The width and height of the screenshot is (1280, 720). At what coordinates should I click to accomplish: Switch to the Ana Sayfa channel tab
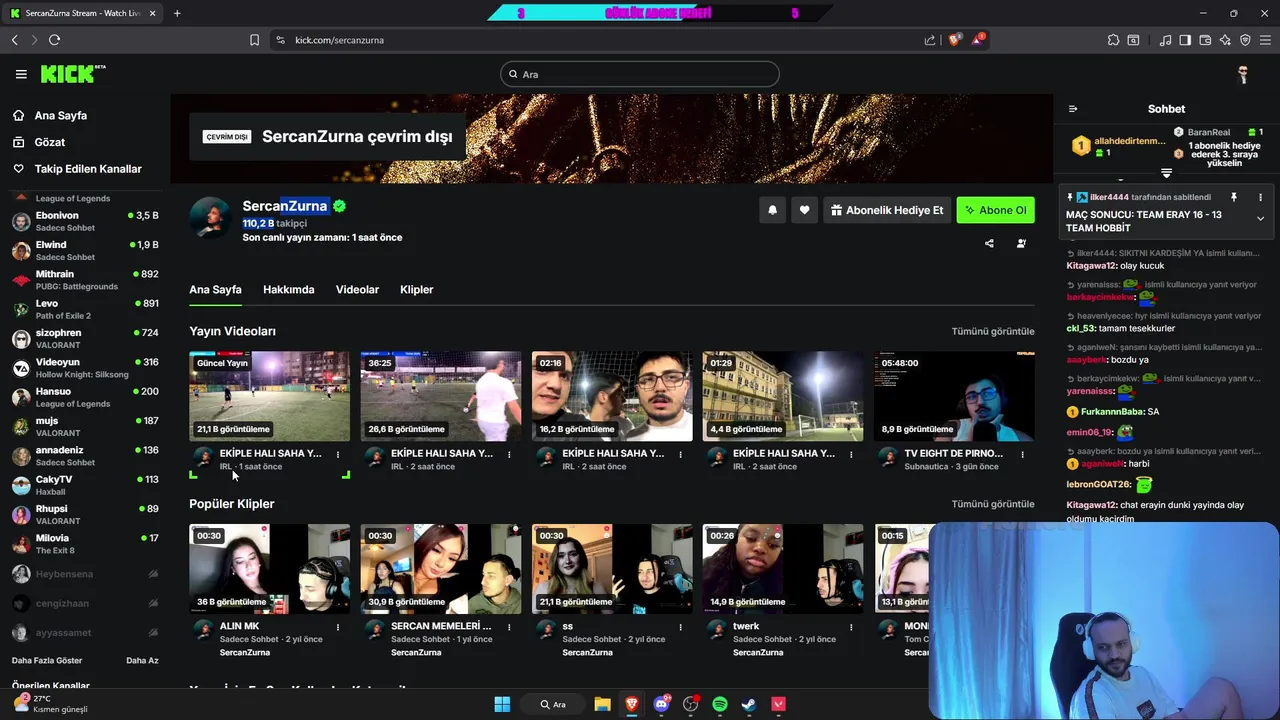pyautogui.click(x=216, y=290)
